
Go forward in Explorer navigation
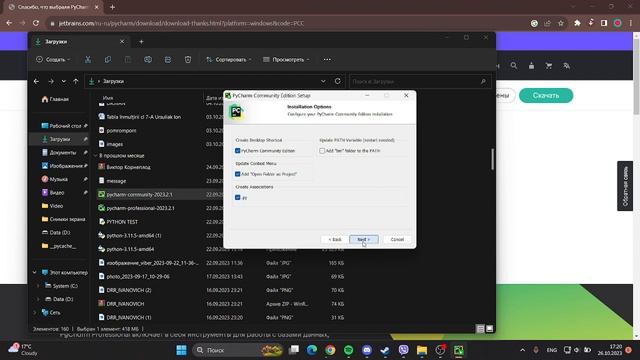51,82
